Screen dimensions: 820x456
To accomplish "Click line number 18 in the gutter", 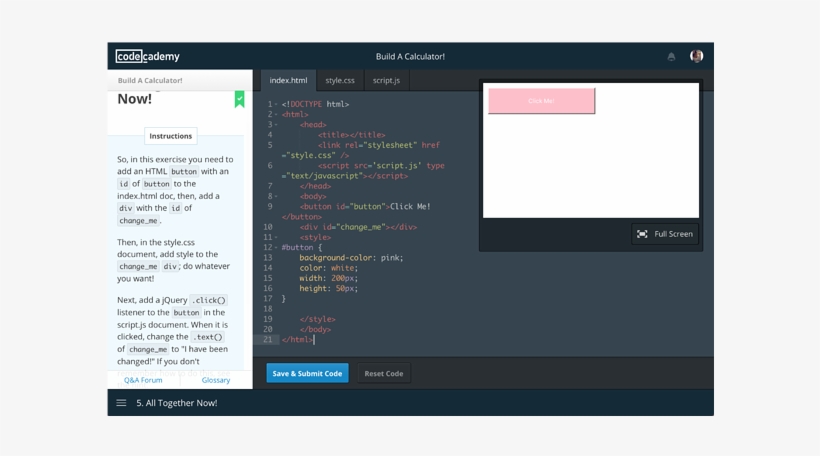I will [268, 309].
